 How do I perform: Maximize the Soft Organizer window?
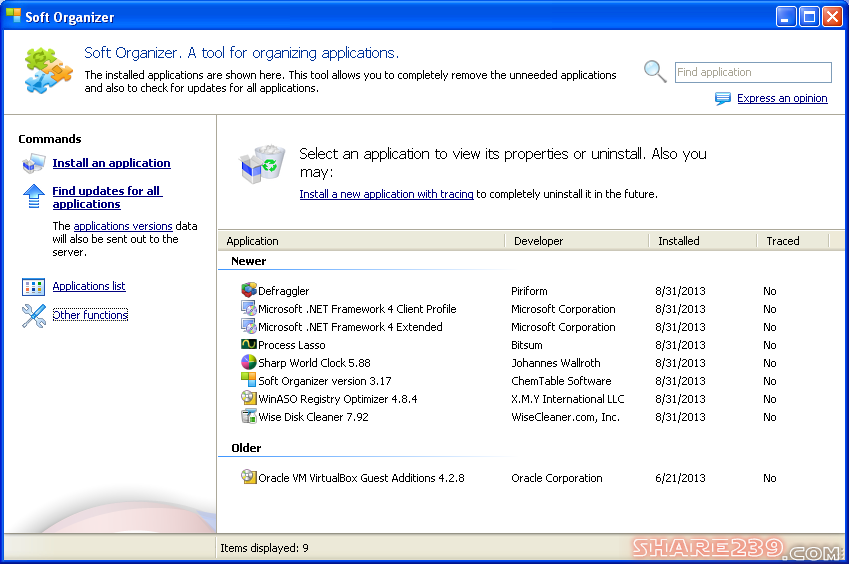(809, 17)
